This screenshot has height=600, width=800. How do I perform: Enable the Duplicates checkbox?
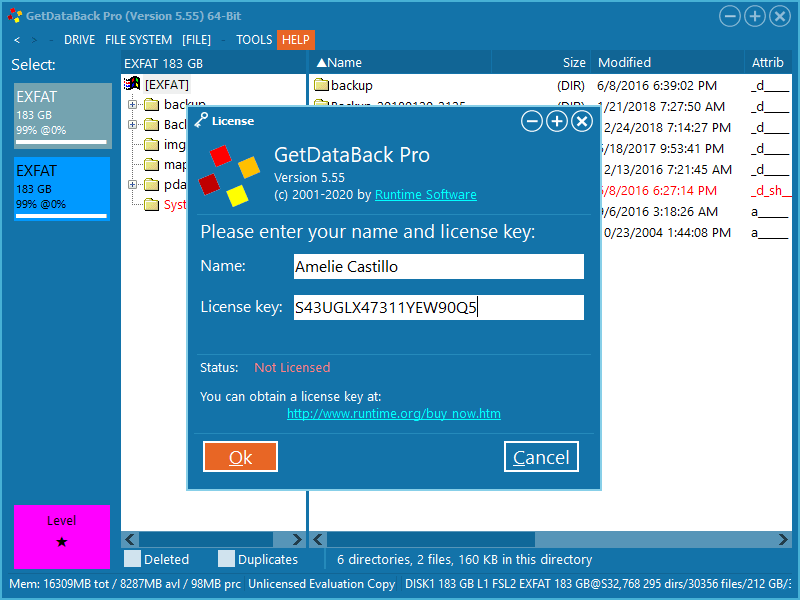coord(227,559)
